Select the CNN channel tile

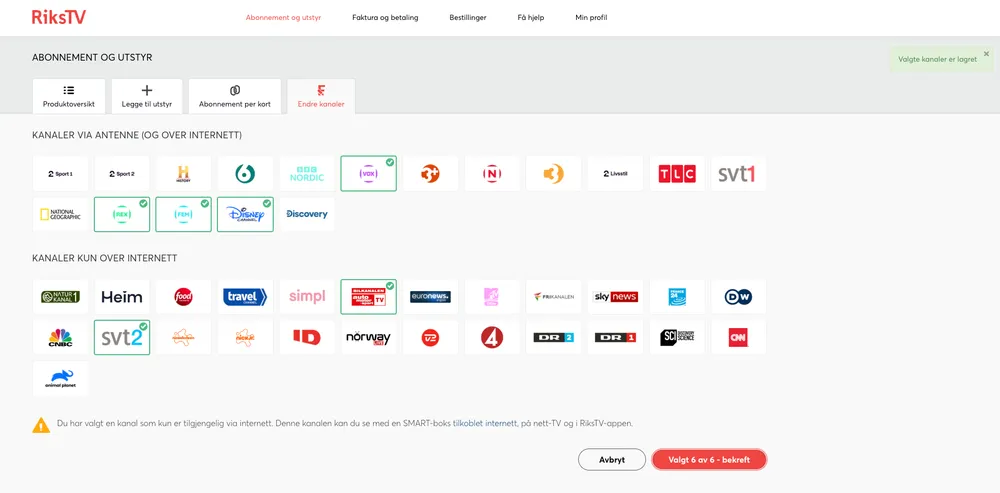pyautogui.click(x=738, y=337)
